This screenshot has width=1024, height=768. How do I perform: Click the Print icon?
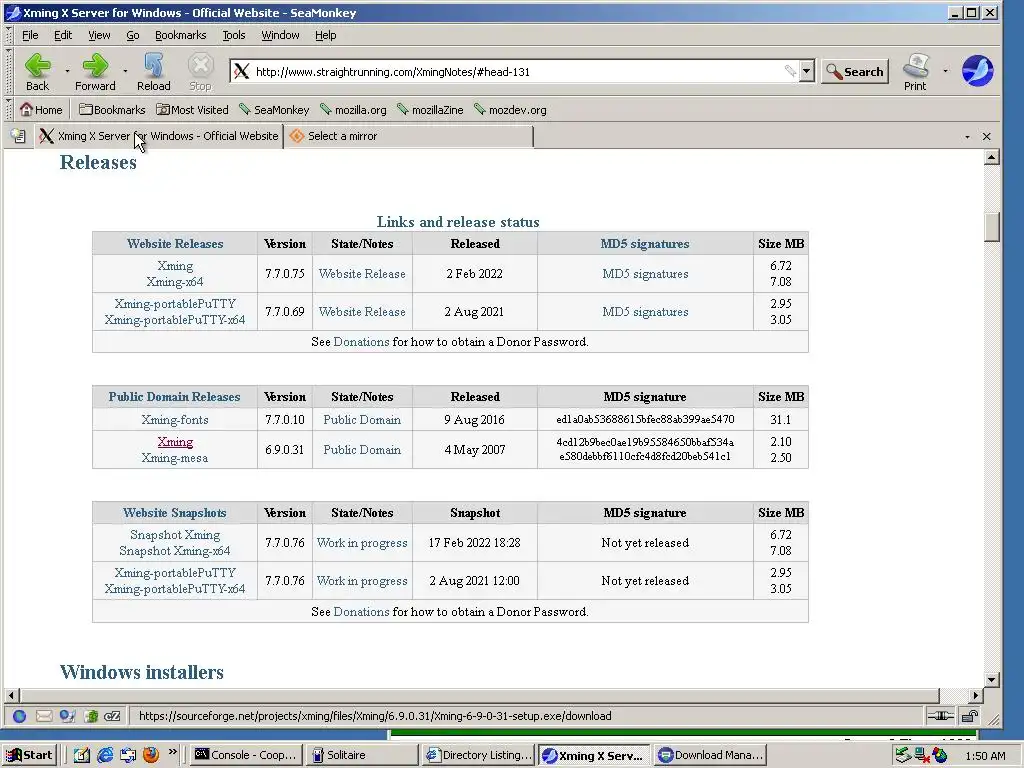pos(915,65)
